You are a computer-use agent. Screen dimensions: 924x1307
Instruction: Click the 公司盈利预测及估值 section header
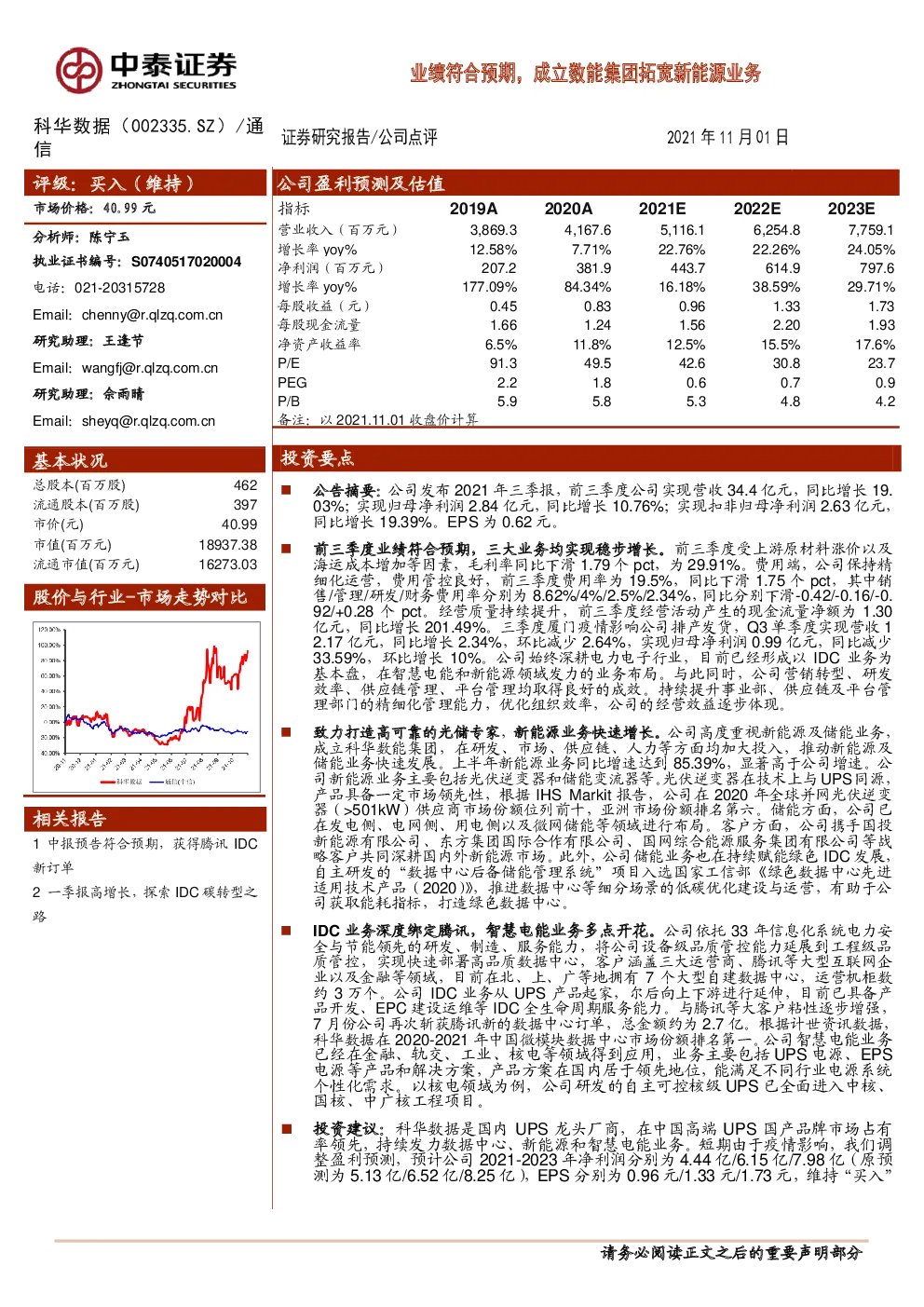(x=586, y=184)
